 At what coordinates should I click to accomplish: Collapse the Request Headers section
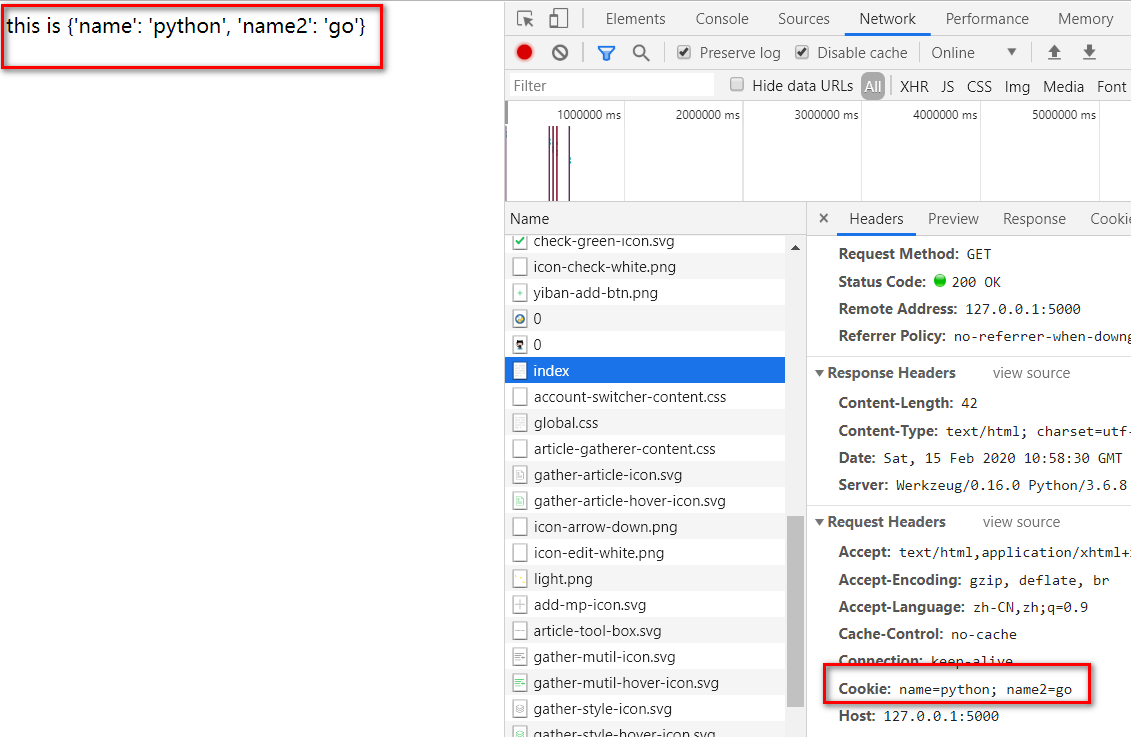coord(819,521)
